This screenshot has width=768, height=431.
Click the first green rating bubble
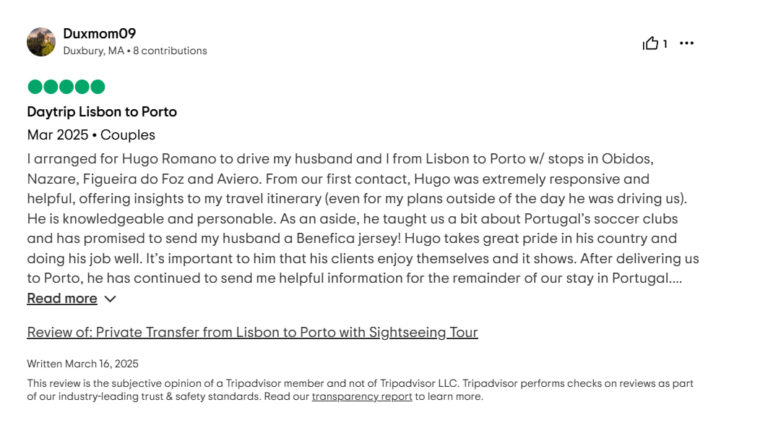35,87
